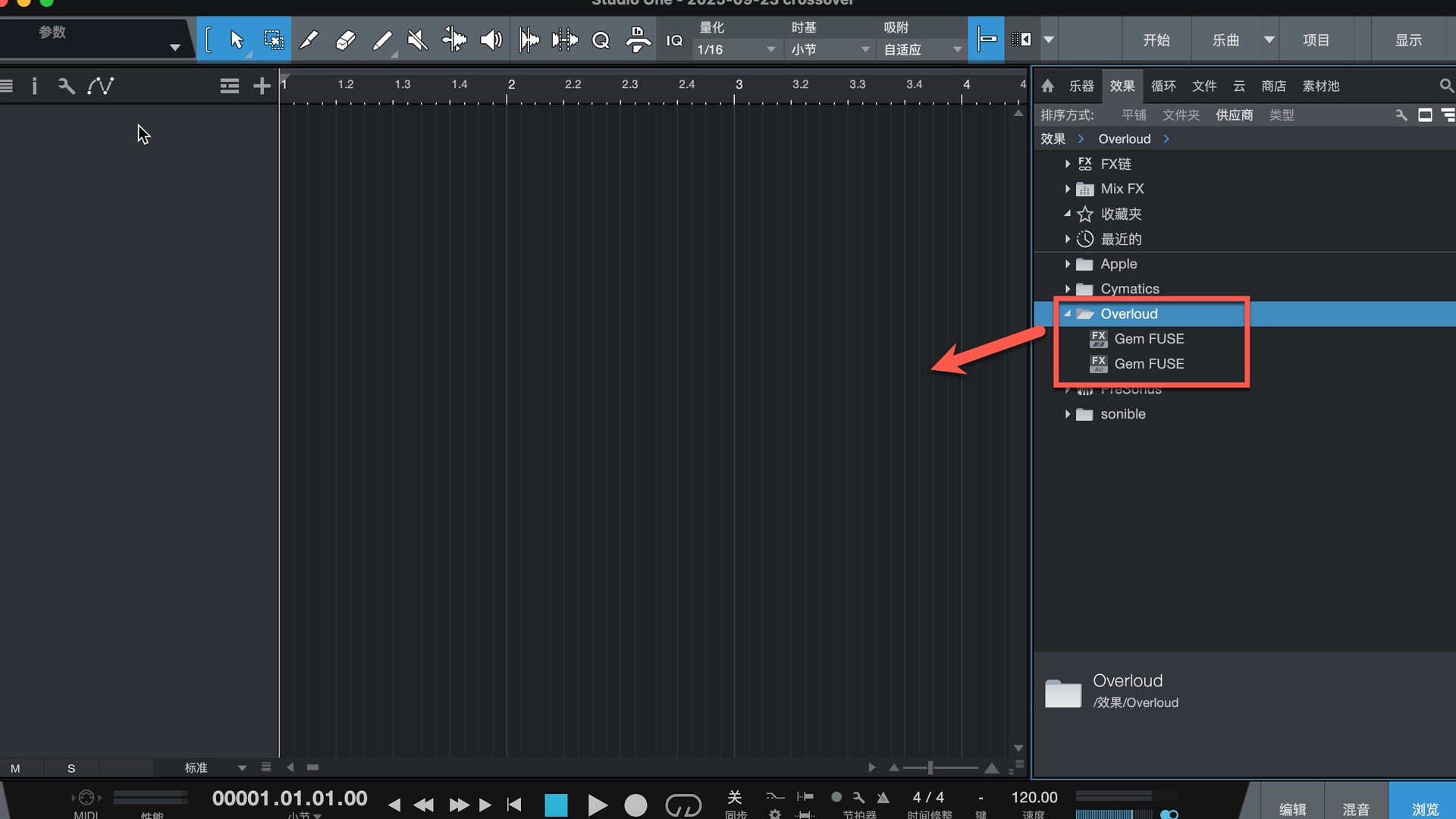Screen dimensions: 1456x819
Task: Click the Fast Forward transport button
Action: [x=460, y=805]
